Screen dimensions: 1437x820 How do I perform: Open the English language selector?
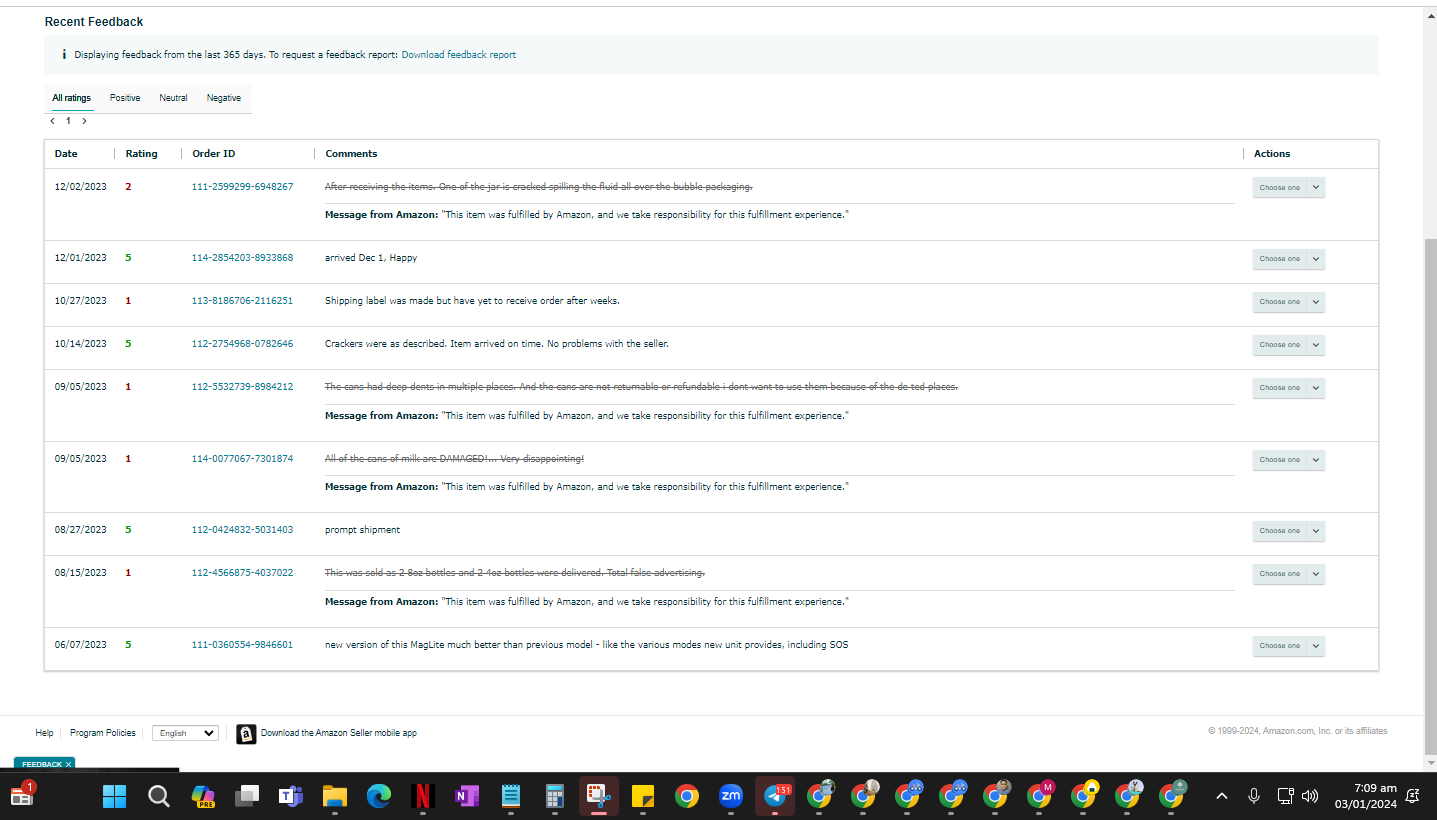(x=185, y=733)
